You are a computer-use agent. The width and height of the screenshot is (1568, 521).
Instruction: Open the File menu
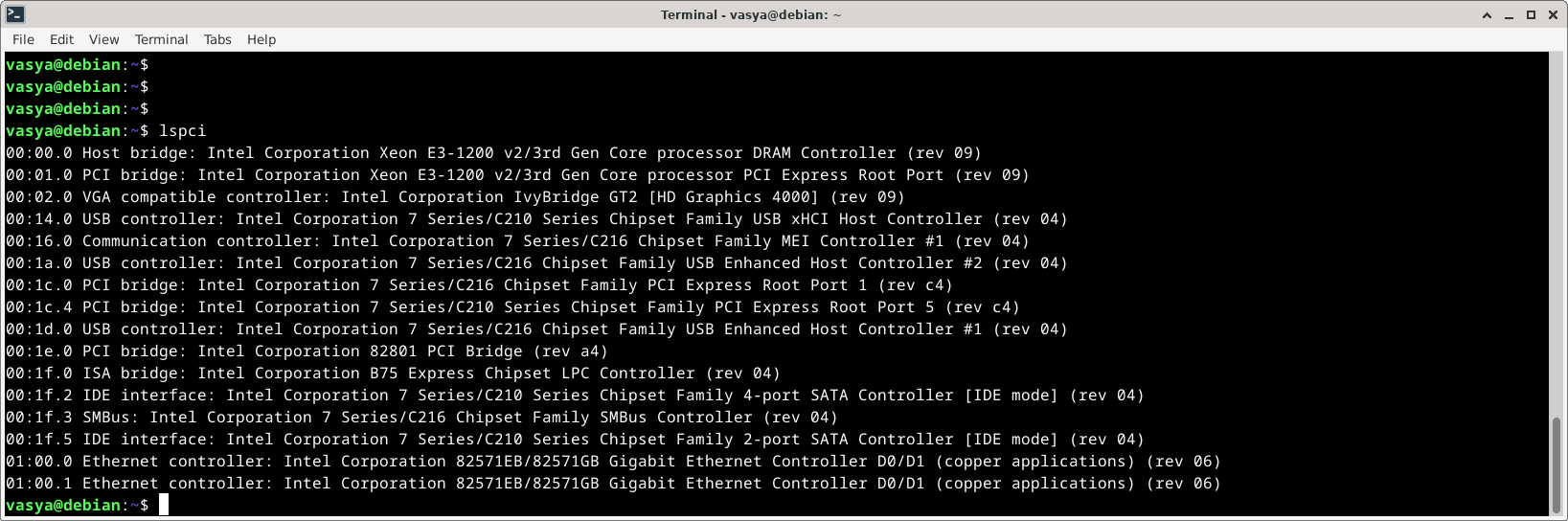pyautogui.click(x=24, y=39)
